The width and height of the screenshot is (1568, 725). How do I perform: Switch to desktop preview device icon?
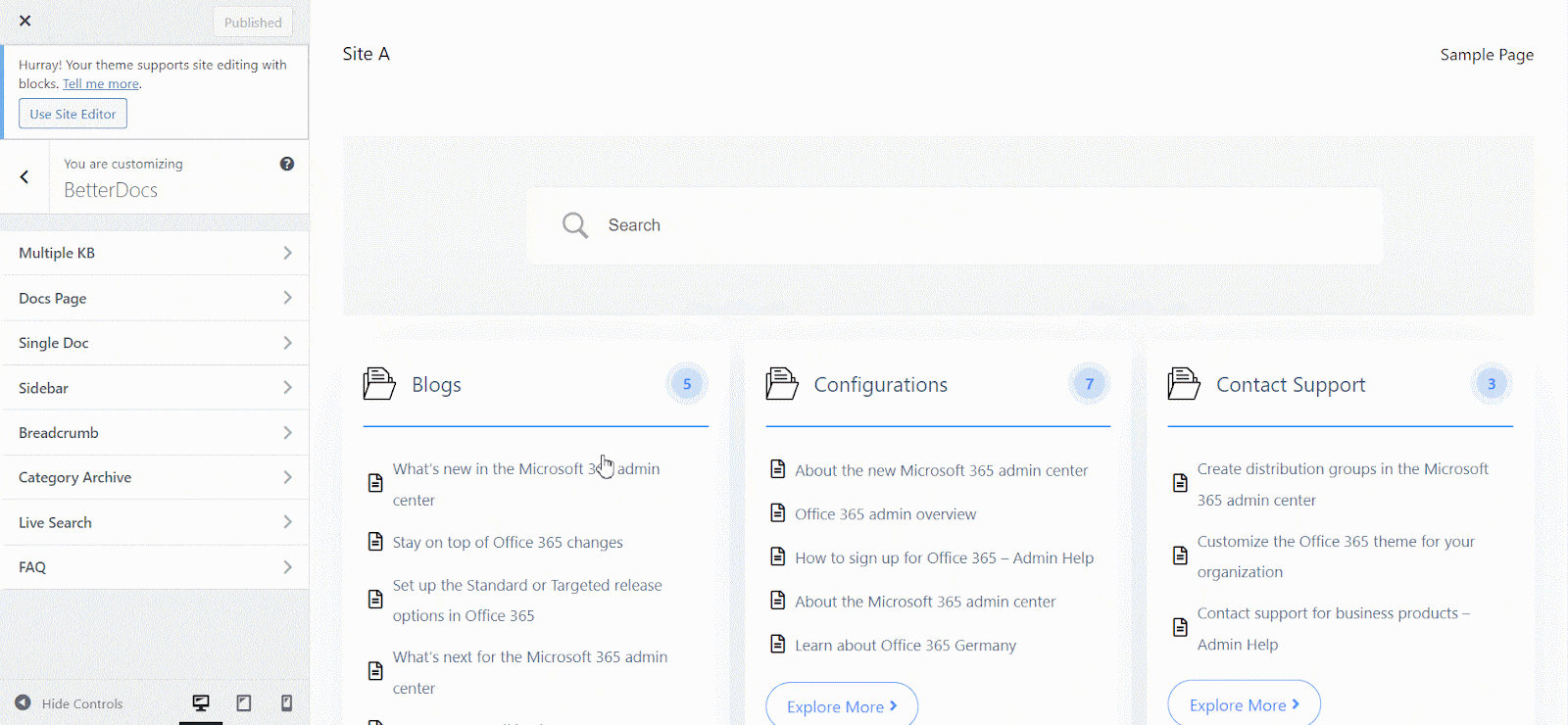201,702
